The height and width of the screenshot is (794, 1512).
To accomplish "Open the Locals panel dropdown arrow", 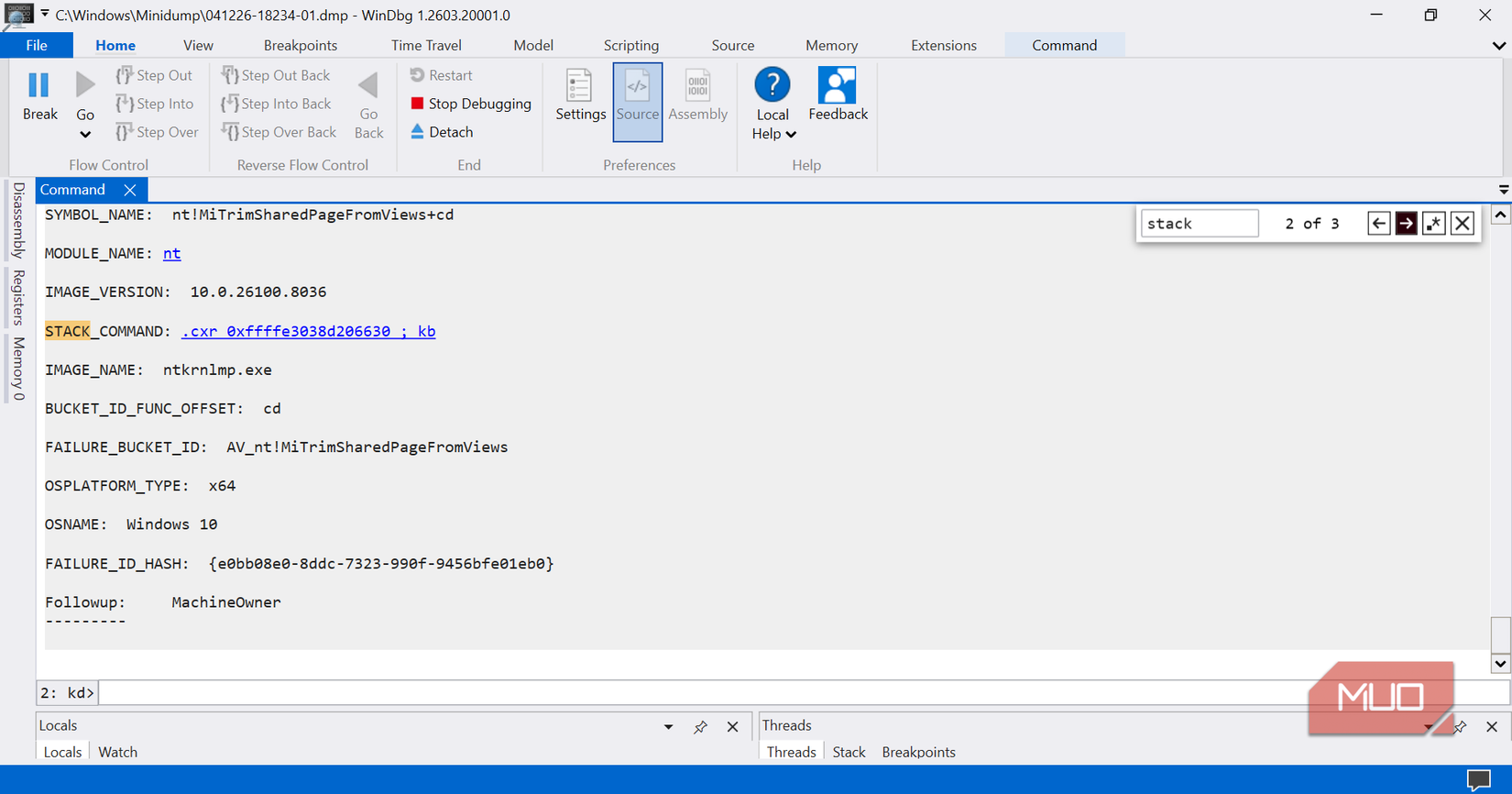I will click(x=668, y=727).
